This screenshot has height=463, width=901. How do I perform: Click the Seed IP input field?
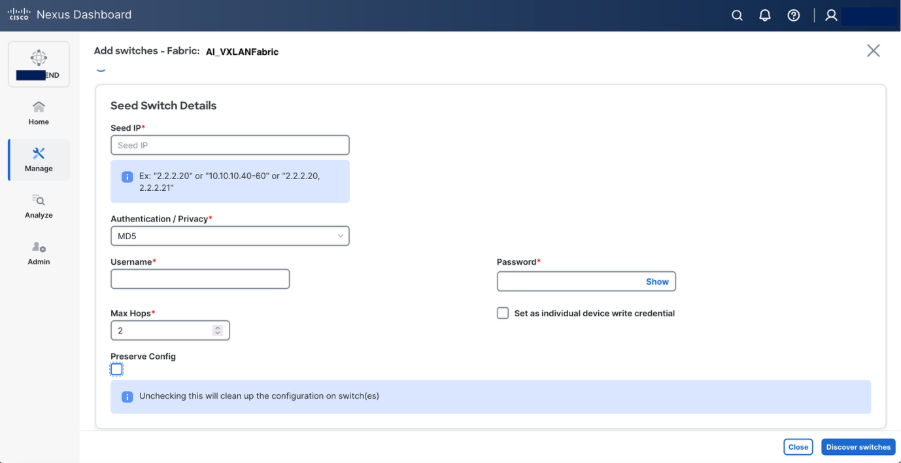pos(230,145)
